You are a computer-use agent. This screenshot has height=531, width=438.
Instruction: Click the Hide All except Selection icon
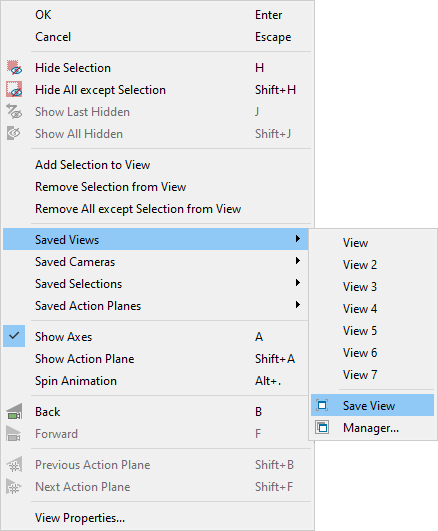[x=14, y=90]
